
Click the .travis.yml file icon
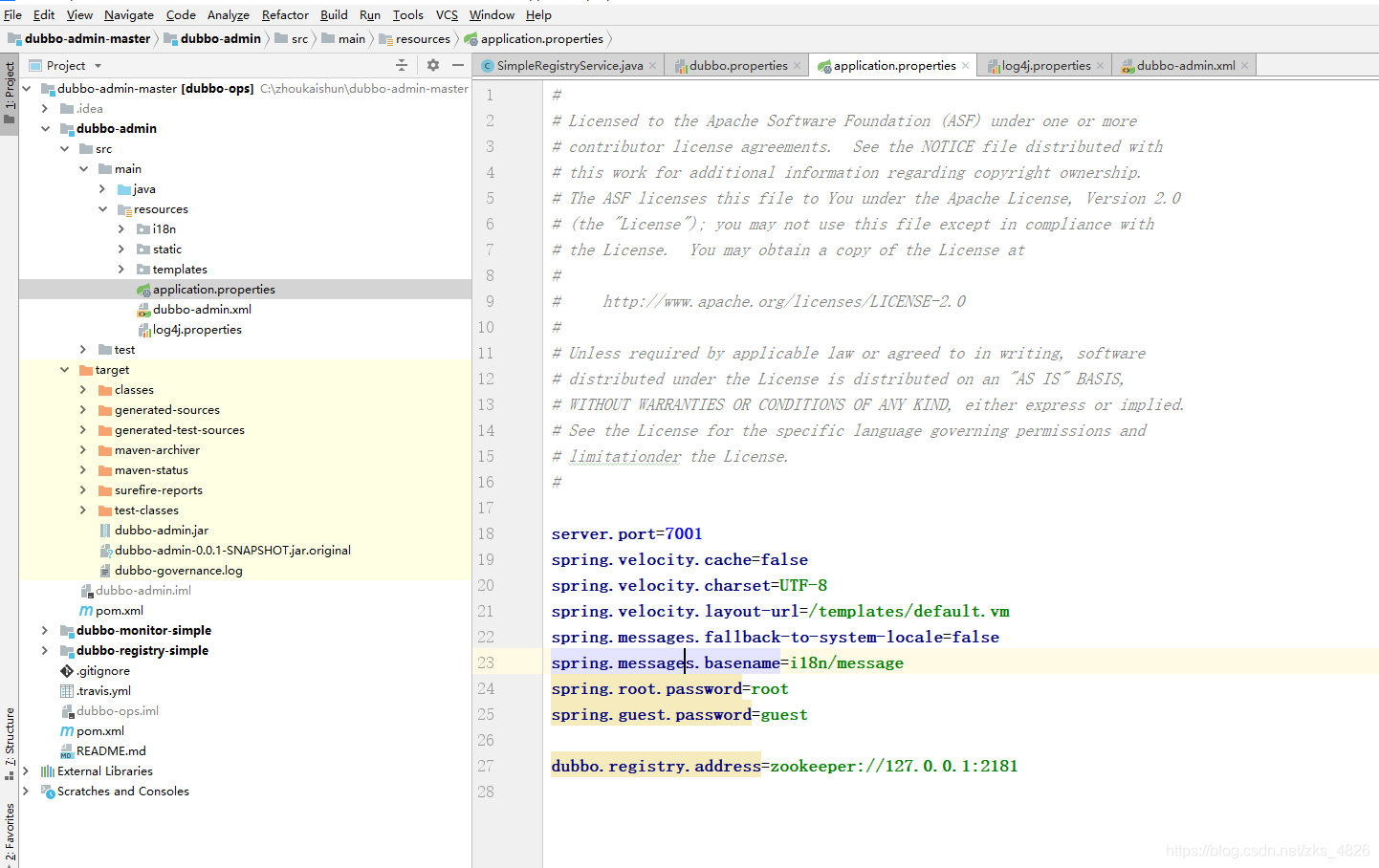point(67,690)
